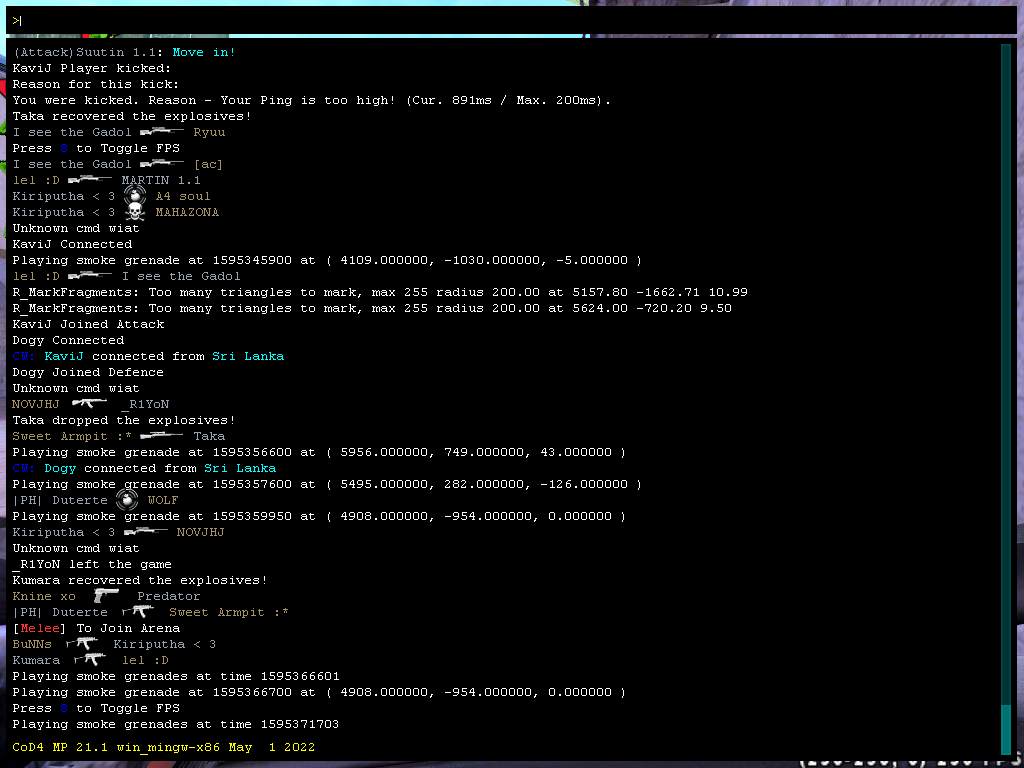
Task: Click the headshot icon after BuNNs
Action: [x=82, y=644]
